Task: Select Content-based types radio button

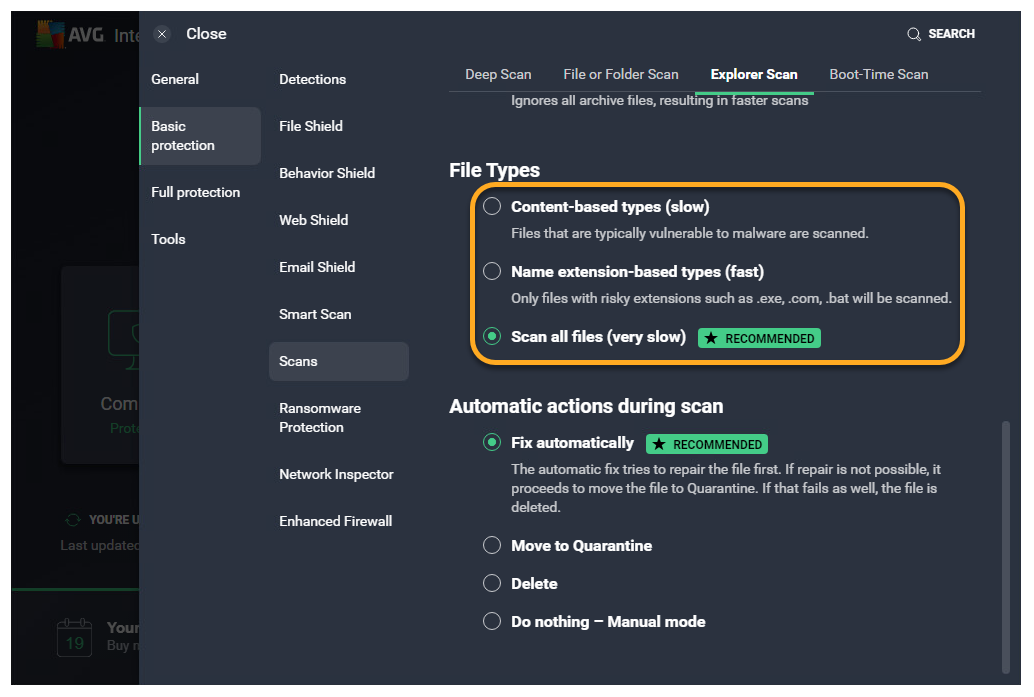Action: [x=492, y=207]
